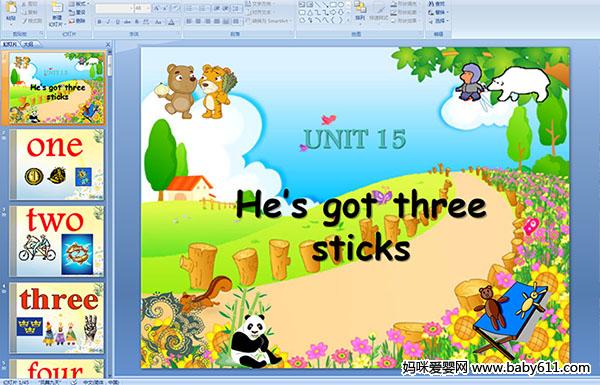
Task: Close the slide thumbnail pane with X
Action: coord(108,44)
